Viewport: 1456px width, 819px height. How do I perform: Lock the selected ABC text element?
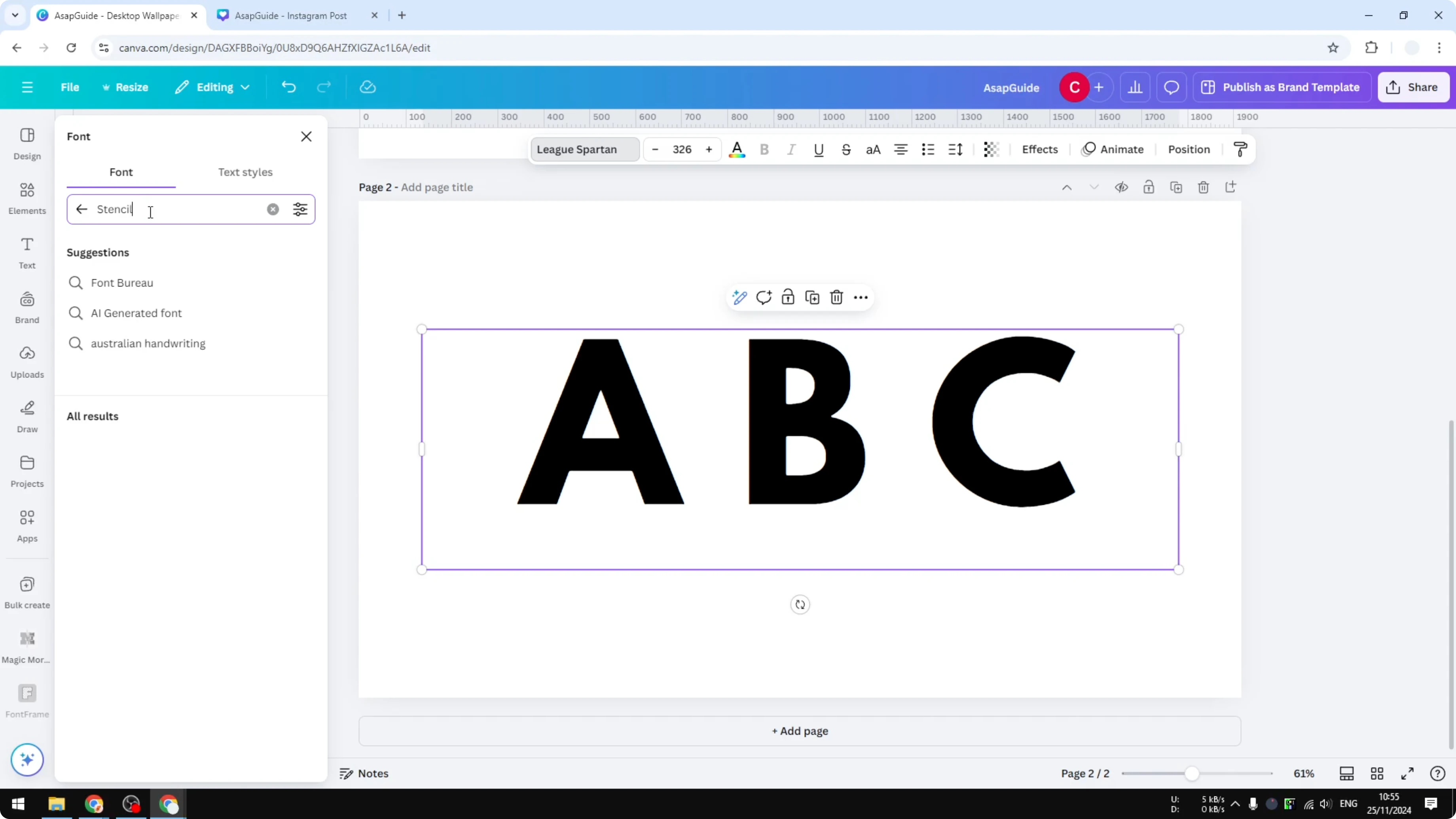point(788,297)
